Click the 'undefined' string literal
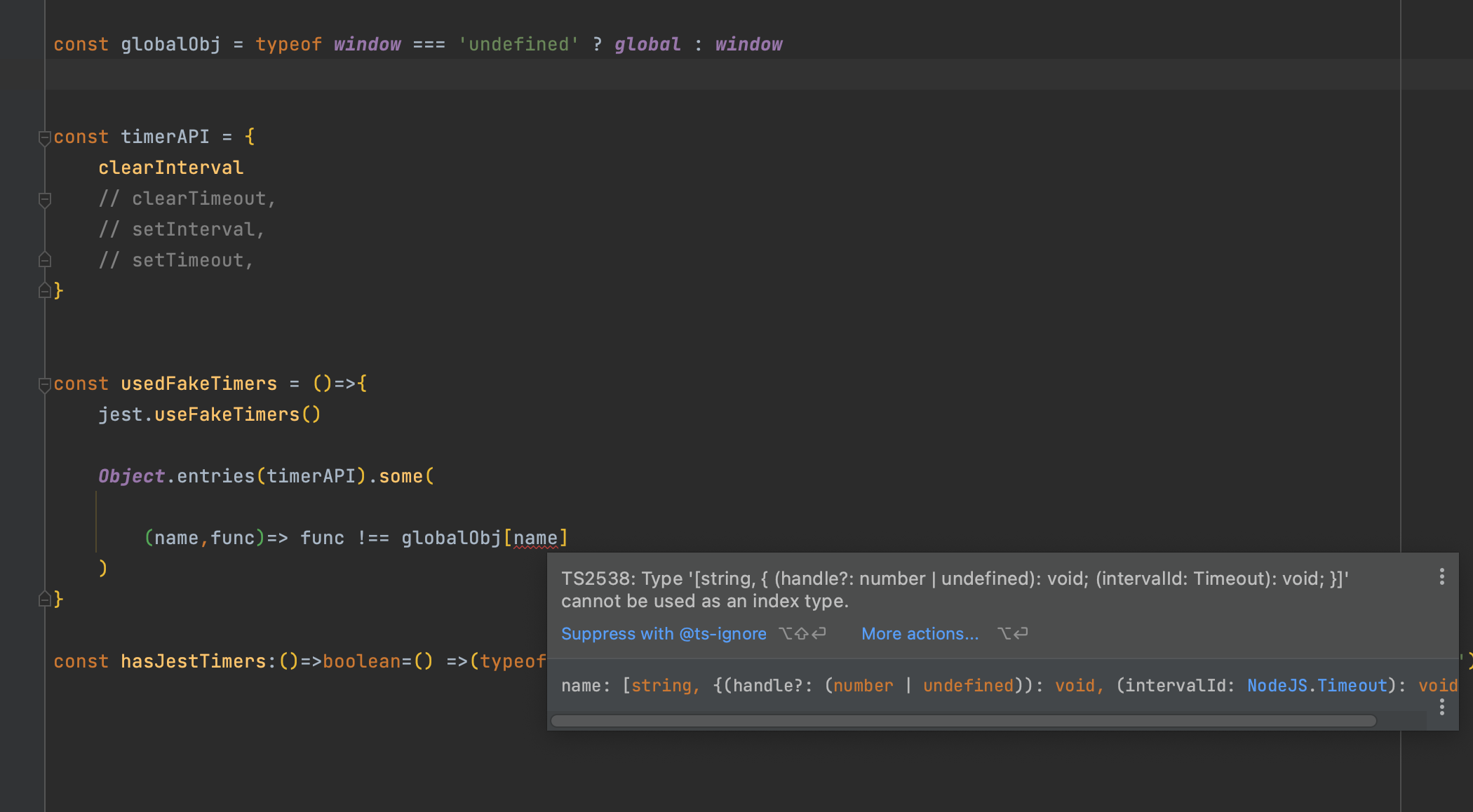Screen dimensions: 1473x812 pos(519,44)
